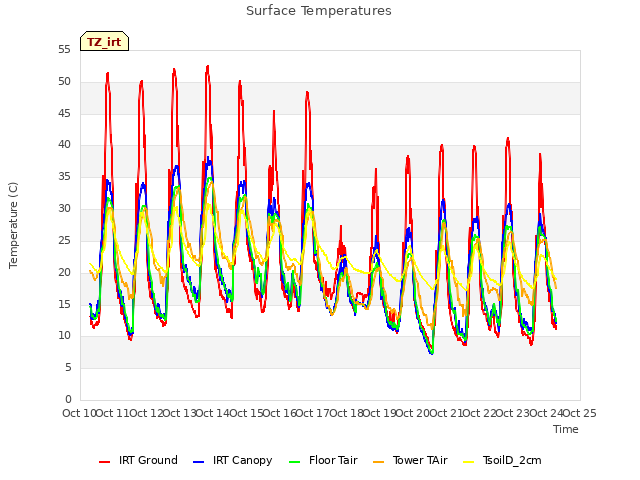Toggle the Floor Tair legend label
640x480 pixels.
click(333, 460)
